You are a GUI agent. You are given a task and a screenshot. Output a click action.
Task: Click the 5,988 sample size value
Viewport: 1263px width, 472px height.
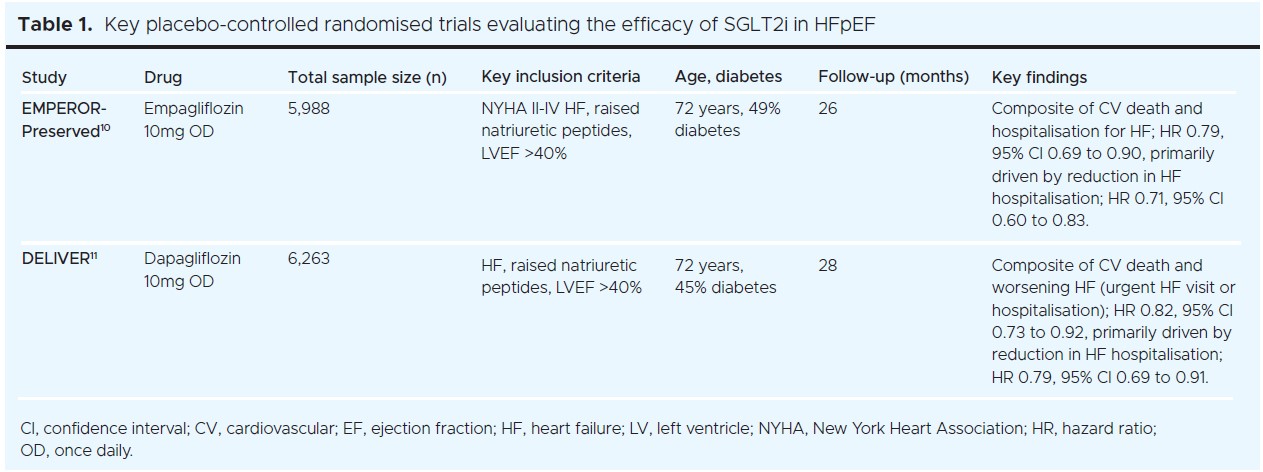(x=308, y=108)
